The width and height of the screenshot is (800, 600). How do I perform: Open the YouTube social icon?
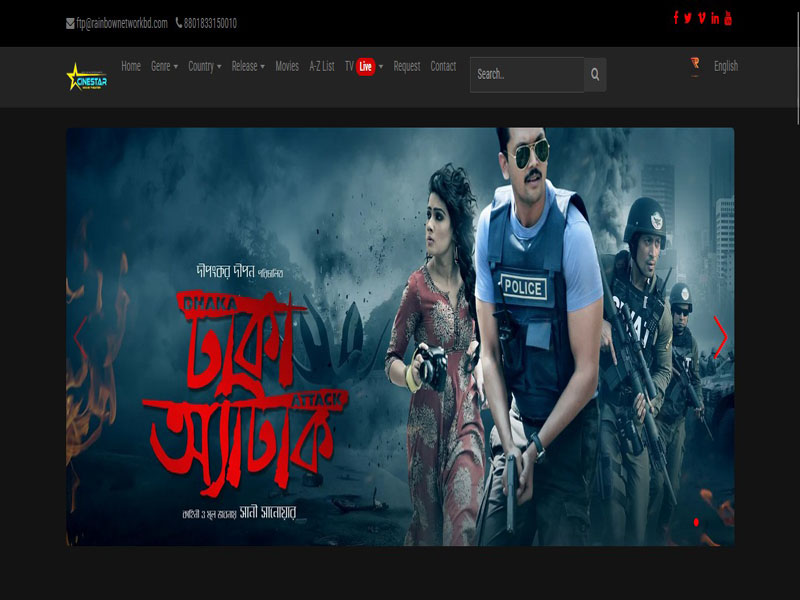point(728,18)
